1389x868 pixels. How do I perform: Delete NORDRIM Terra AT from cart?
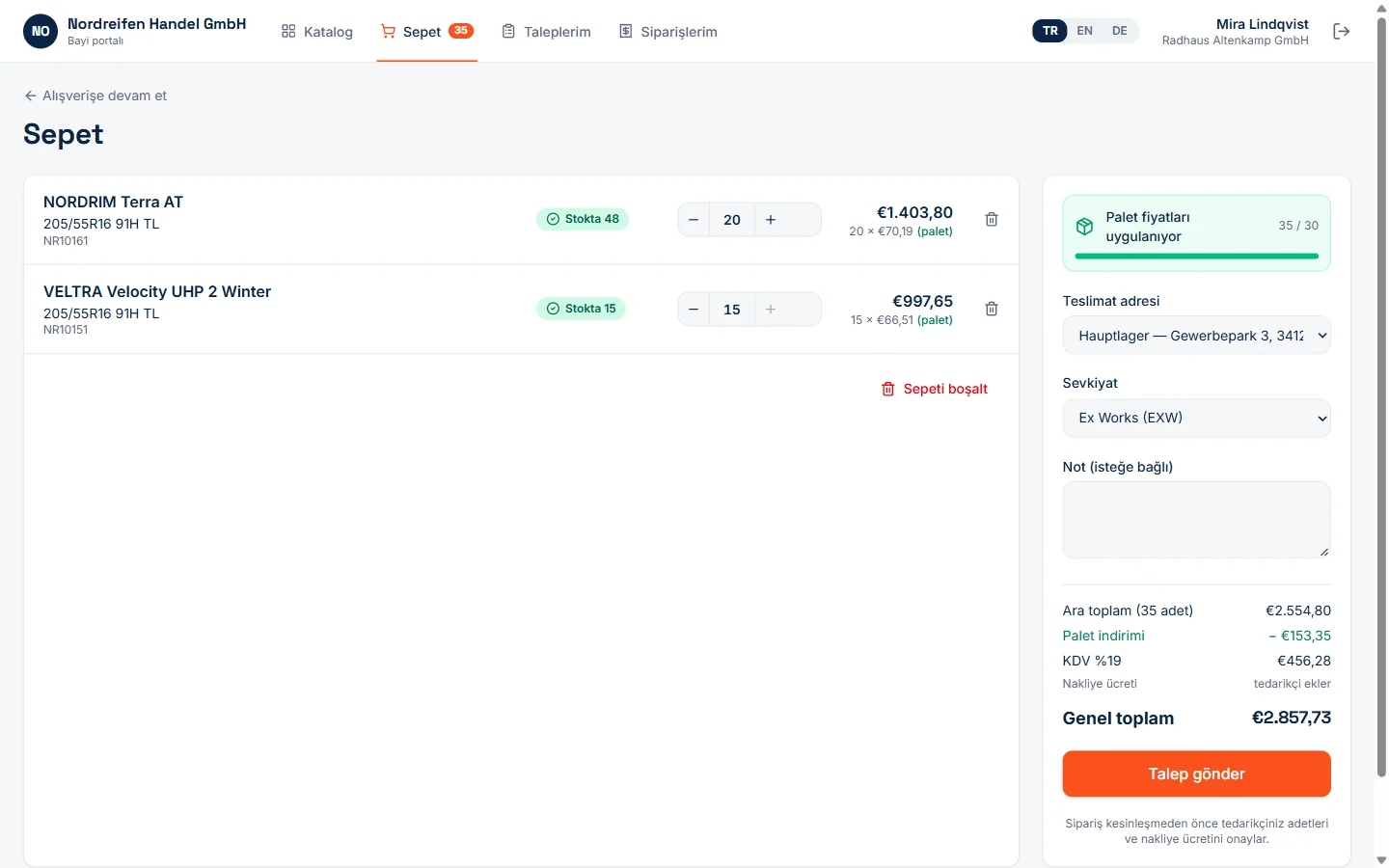(x=991, y=220)
